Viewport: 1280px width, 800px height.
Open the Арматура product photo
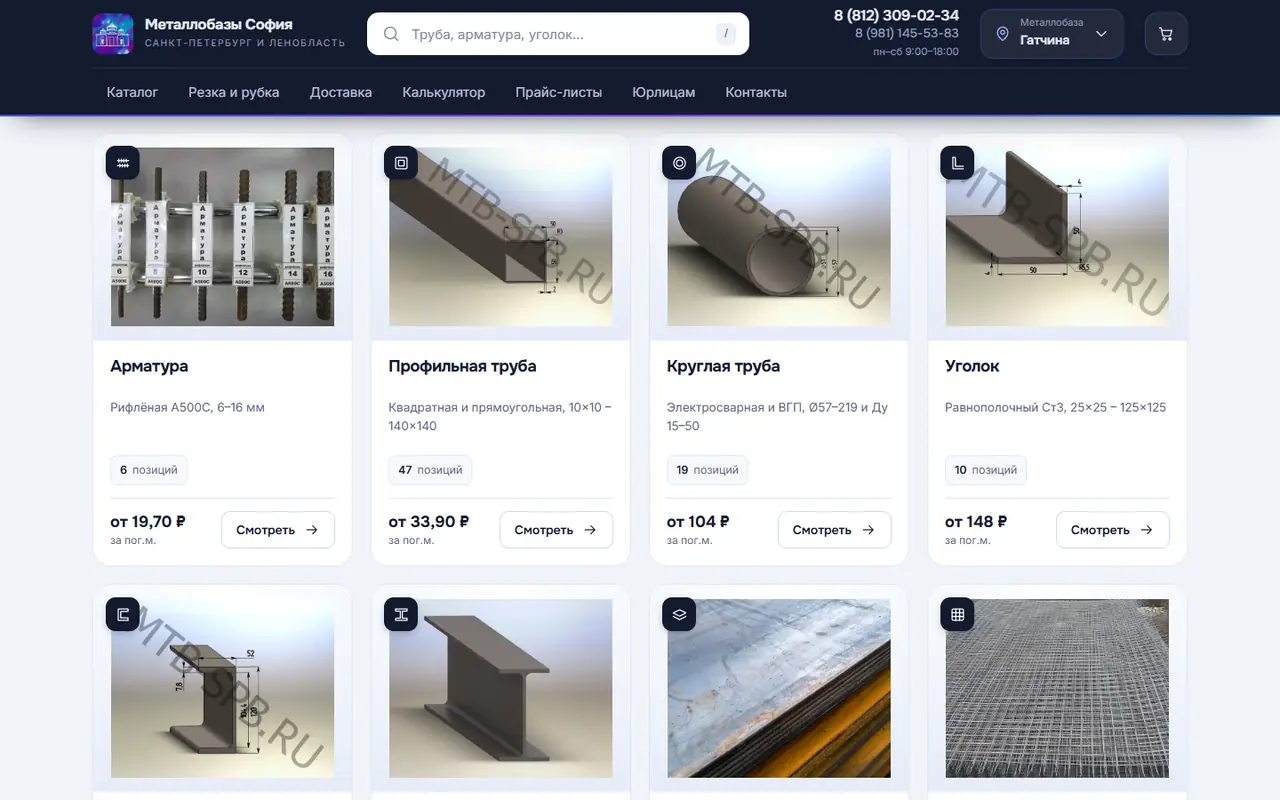(223, 237)
